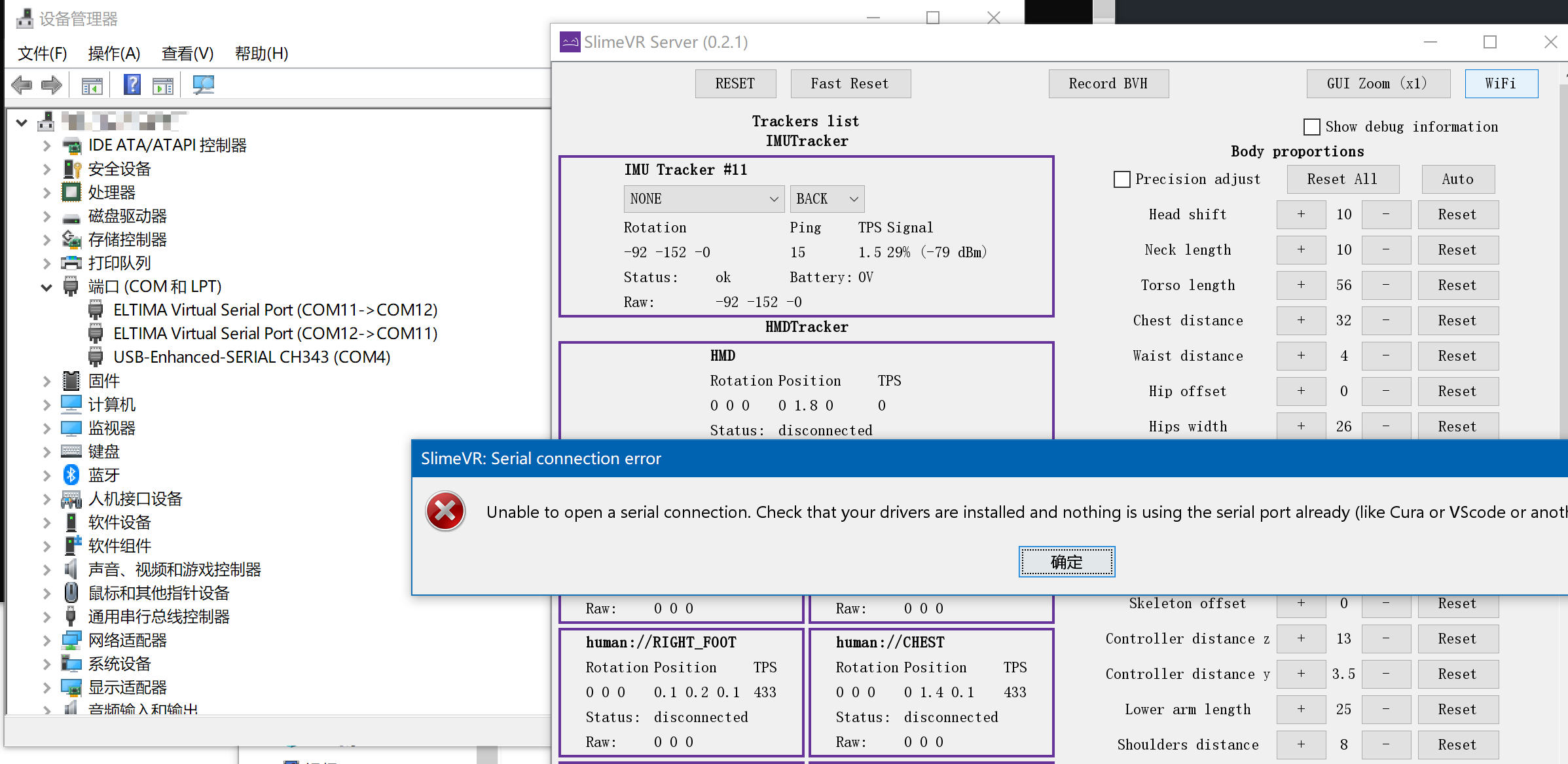
Task: Expand the 通用串行总线控制器 node
Action: [x=46, y=617]
